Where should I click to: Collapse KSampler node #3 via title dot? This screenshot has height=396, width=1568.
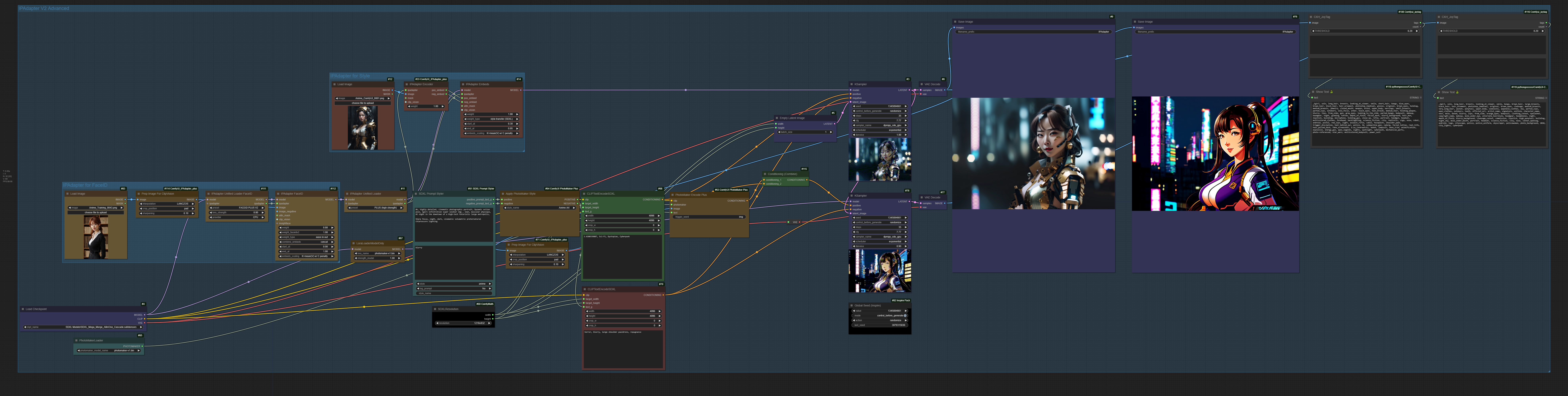tap(852, 84)
